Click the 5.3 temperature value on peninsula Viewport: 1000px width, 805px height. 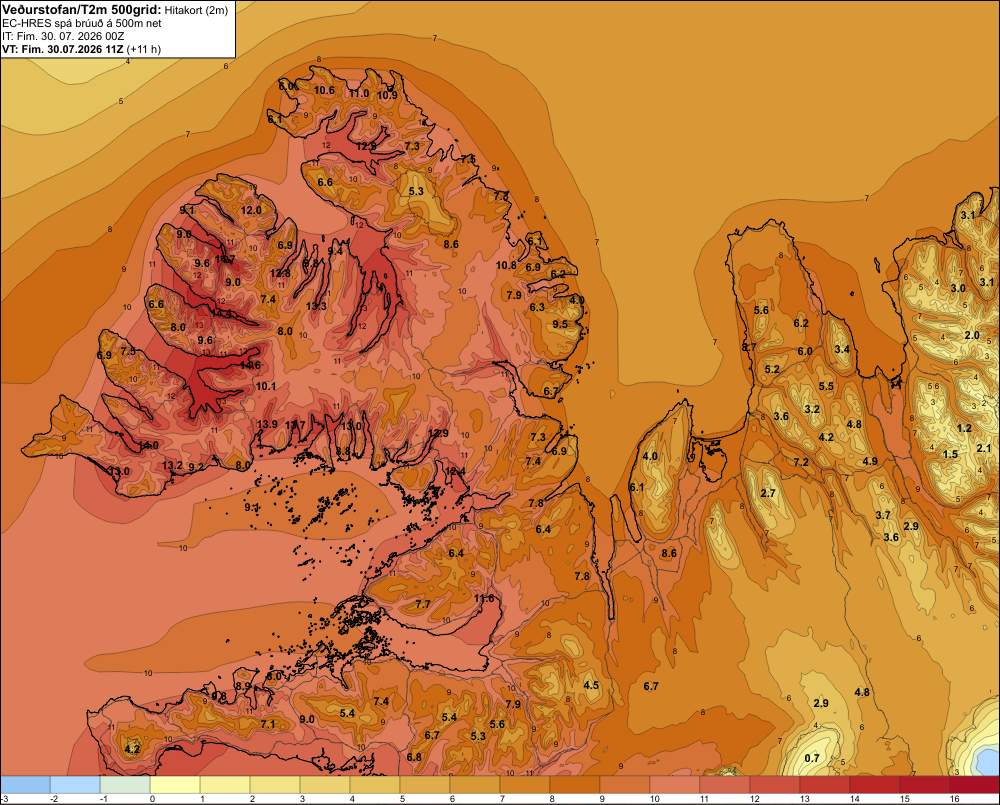(x=416, y=191)
